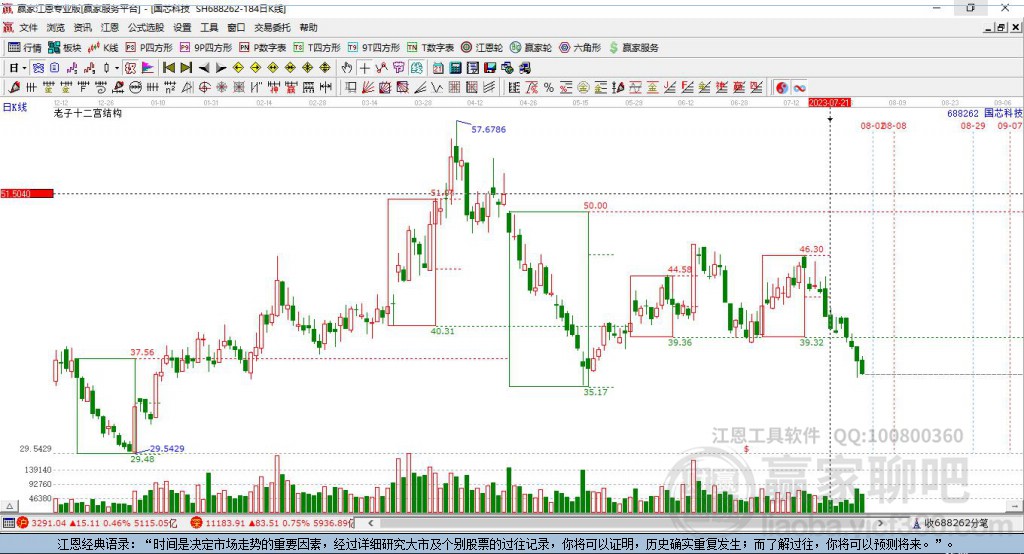Open the 赢家轮 tool
The image size is (1024, 554).
tap(531, 48)
